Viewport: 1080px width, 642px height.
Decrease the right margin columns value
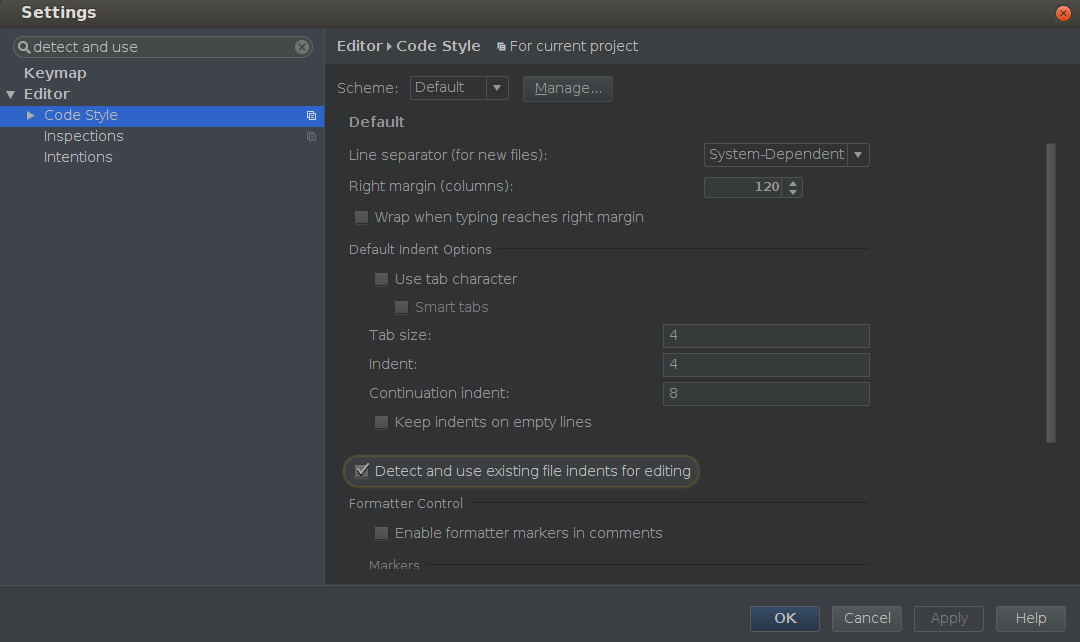(x=793, y=192)
